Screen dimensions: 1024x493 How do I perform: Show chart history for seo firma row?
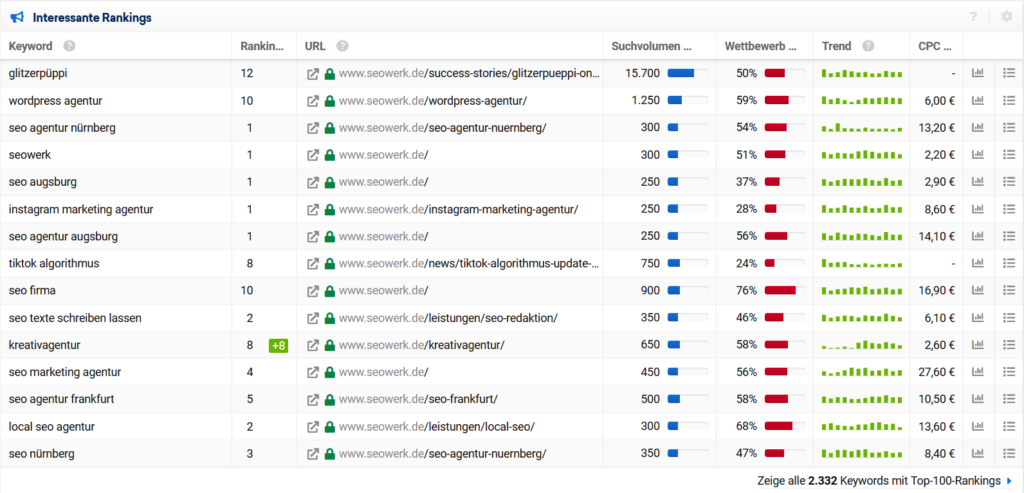coord(978,291)
